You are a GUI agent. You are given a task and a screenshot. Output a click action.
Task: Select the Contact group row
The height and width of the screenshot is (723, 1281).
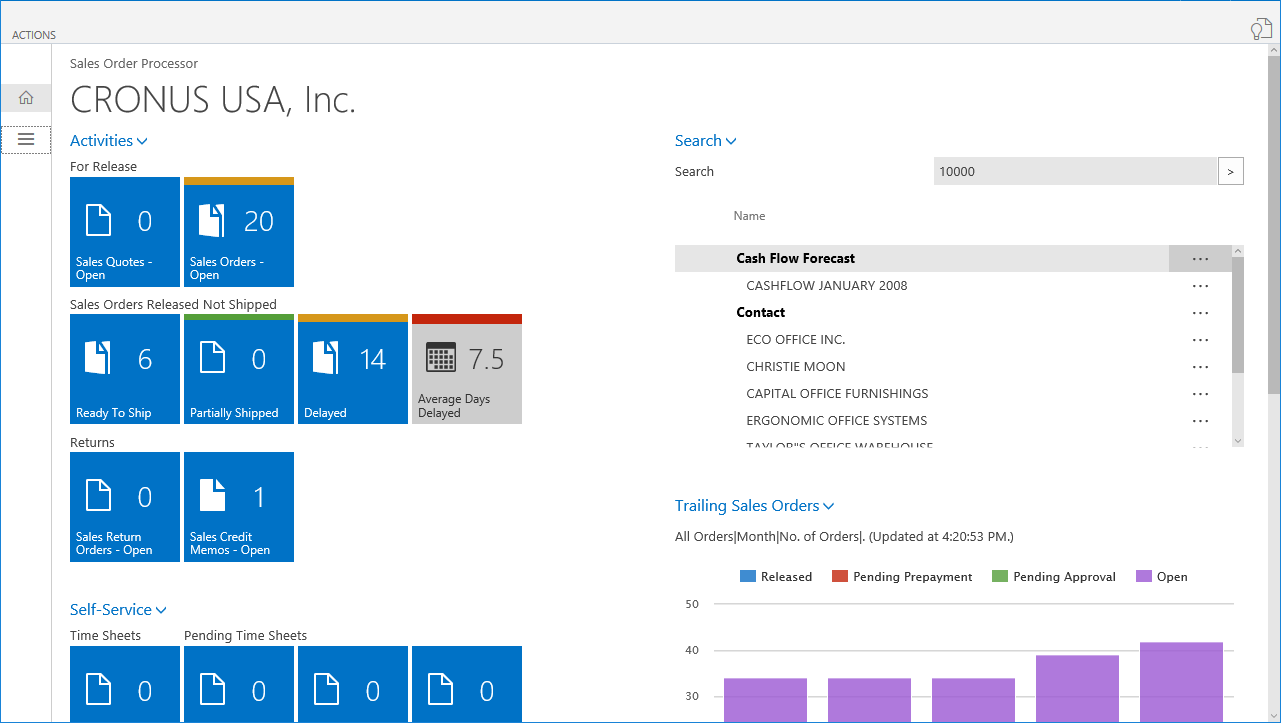click(x=953, y=312)
